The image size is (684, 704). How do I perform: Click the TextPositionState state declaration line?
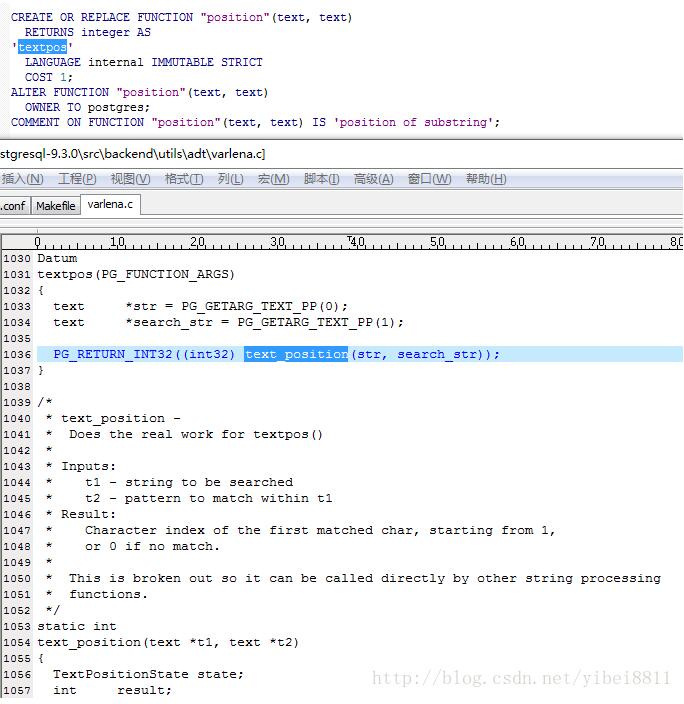148,674
